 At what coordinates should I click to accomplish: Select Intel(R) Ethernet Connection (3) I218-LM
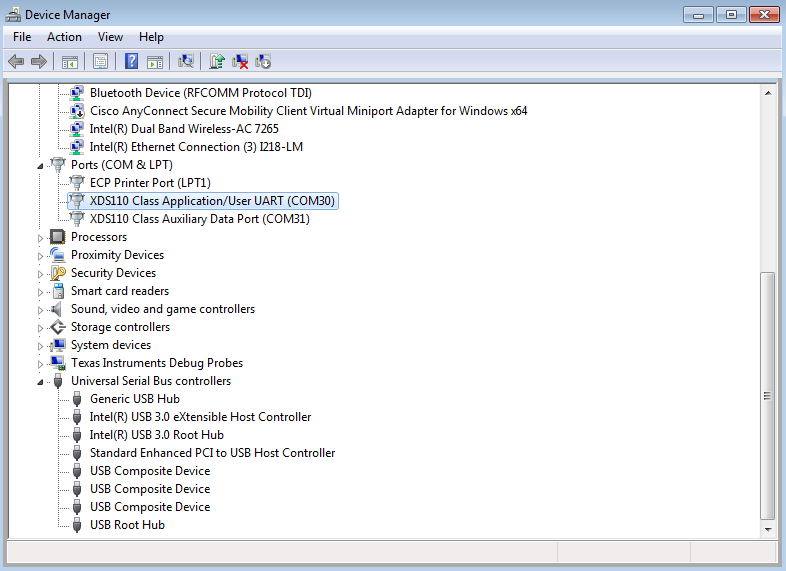(x=196, y=147)
